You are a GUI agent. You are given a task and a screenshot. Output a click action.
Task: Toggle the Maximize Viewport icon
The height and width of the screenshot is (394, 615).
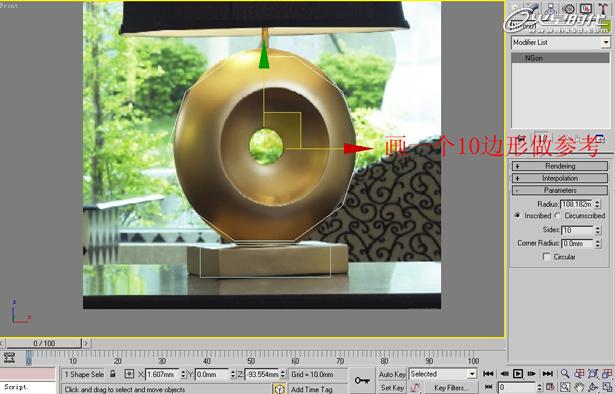607,387
